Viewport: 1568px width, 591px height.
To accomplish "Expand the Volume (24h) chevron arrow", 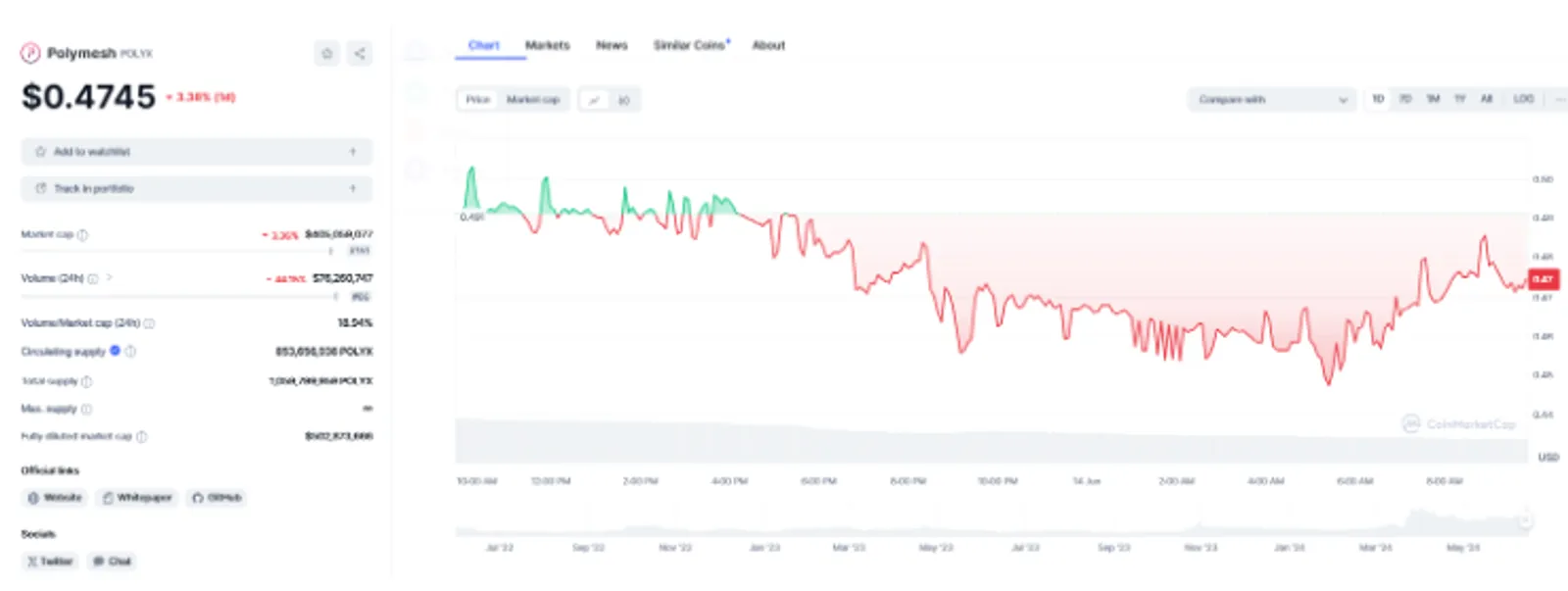I will coord(109,277).
